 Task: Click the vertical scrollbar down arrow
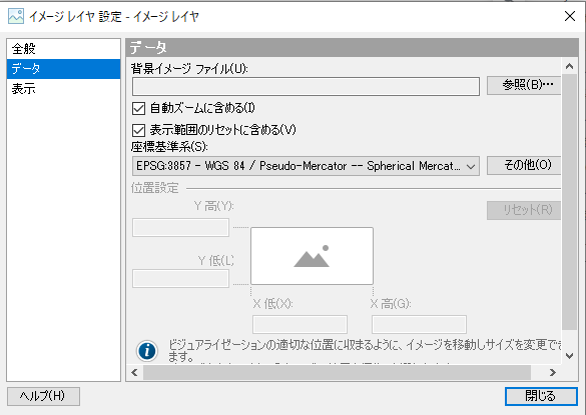pyautogui.click(x=569, y=356)
